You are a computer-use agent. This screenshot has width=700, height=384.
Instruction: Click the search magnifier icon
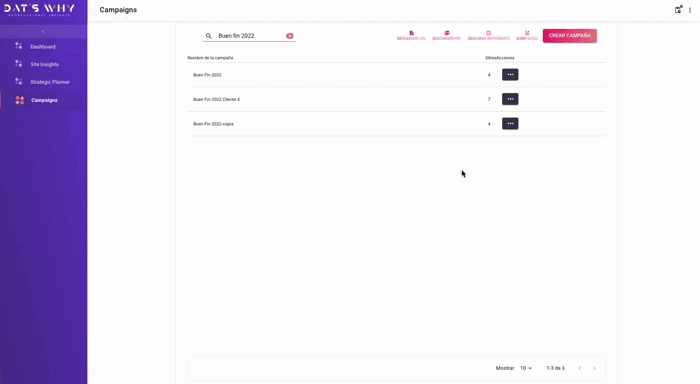(x=208, y=36)
